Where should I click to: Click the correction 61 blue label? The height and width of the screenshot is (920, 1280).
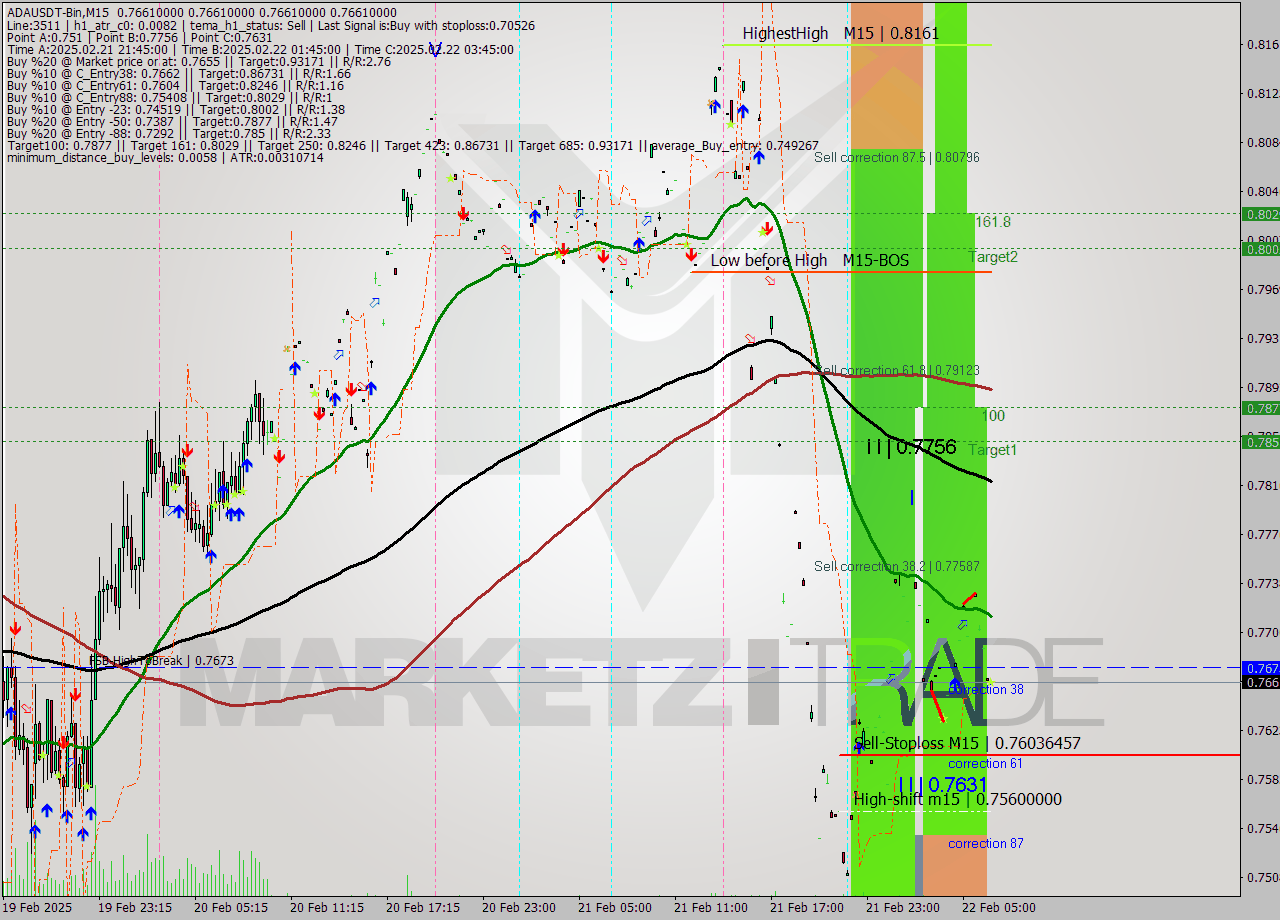(x=986, y=763)
